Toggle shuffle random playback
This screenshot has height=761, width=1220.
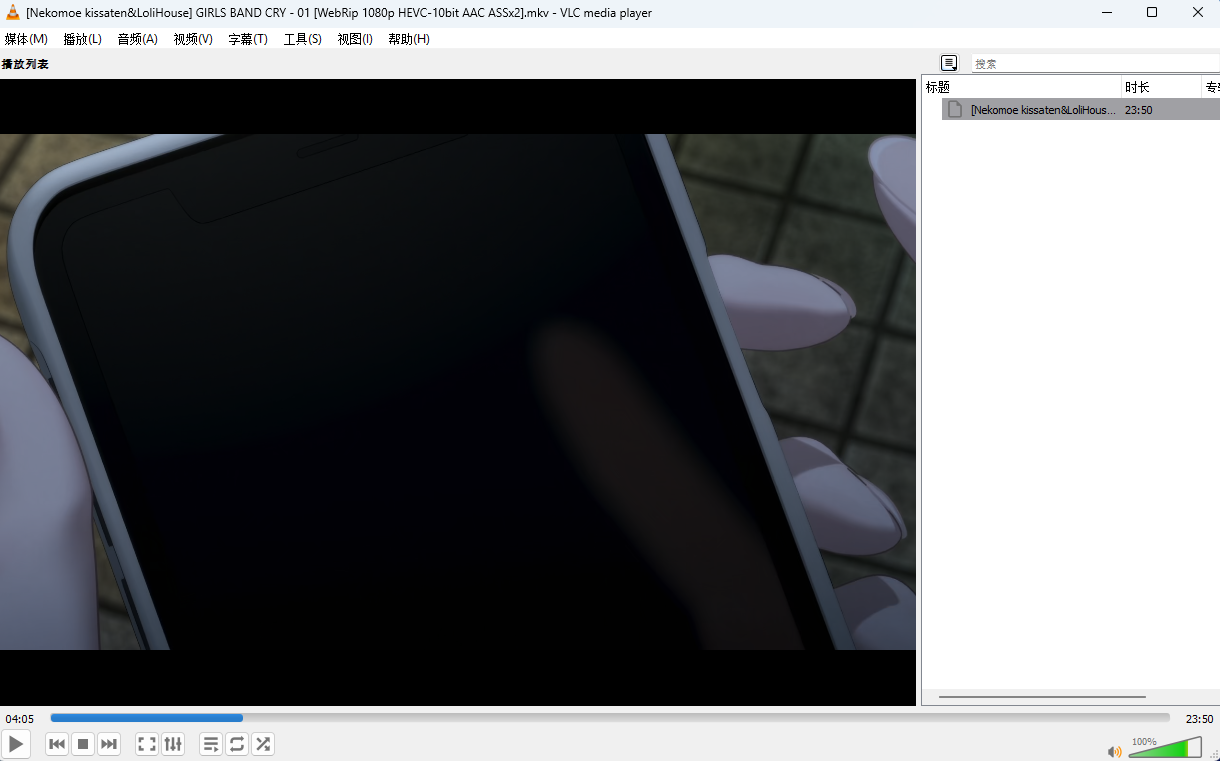(263, 744)
